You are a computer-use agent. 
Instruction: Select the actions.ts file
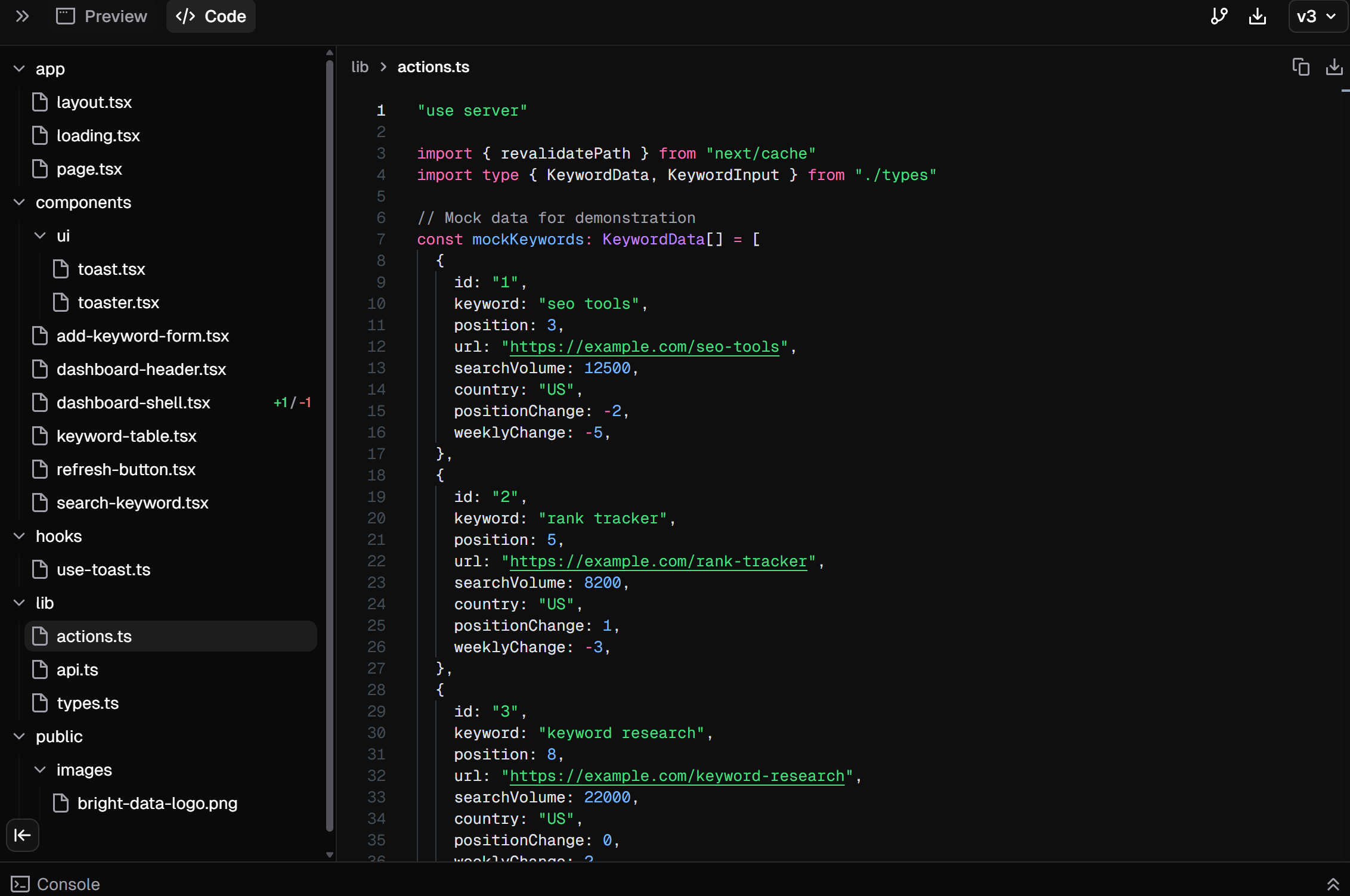tap(171, 636)
